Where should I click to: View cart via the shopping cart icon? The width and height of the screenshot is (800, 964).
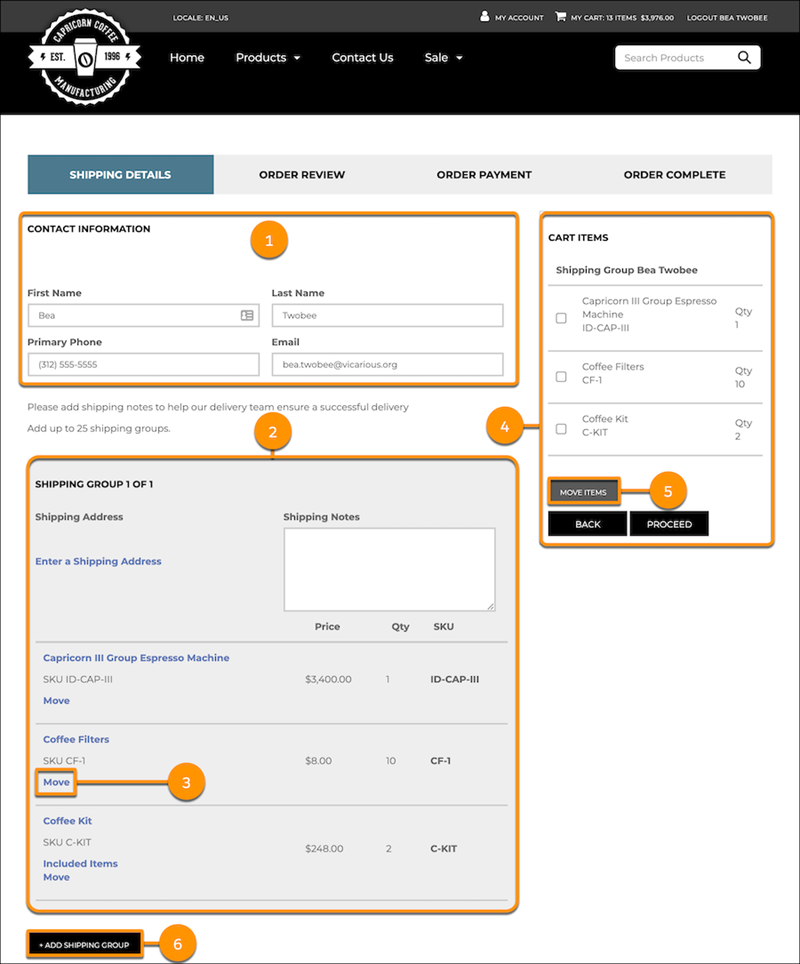pos(562,17)
